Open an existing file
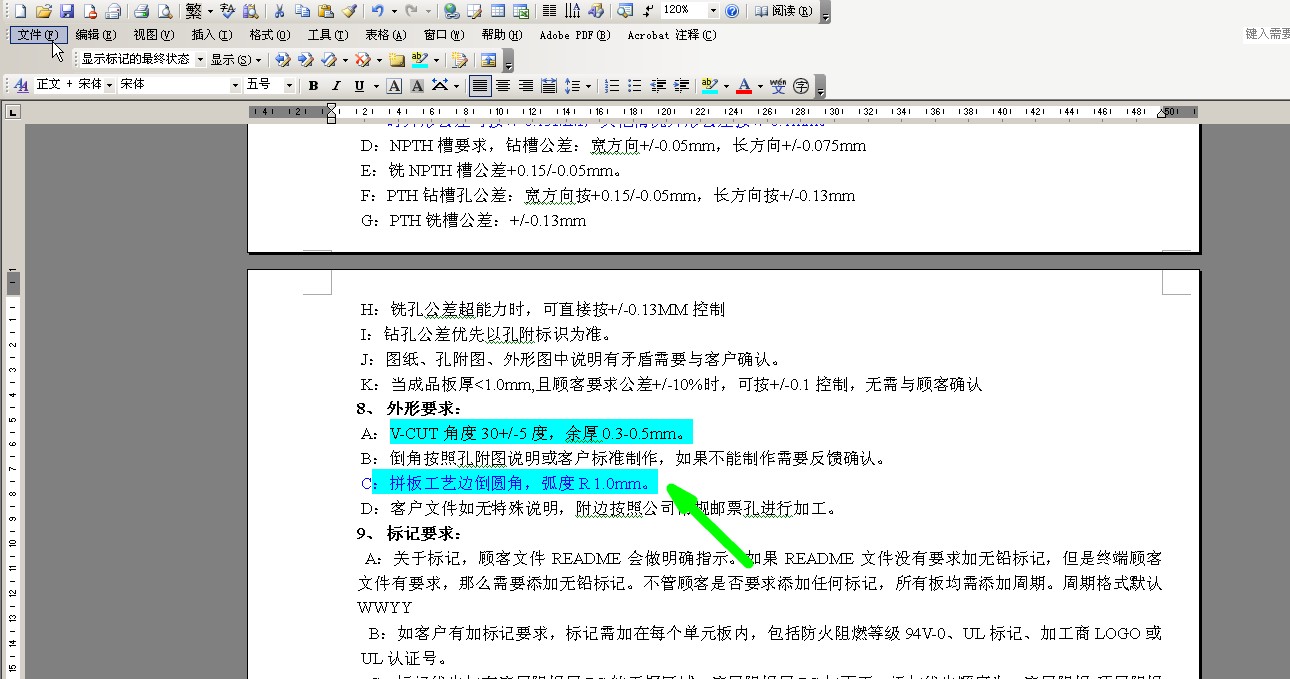Screen dimensions: 1290x679 click(43, 11)
